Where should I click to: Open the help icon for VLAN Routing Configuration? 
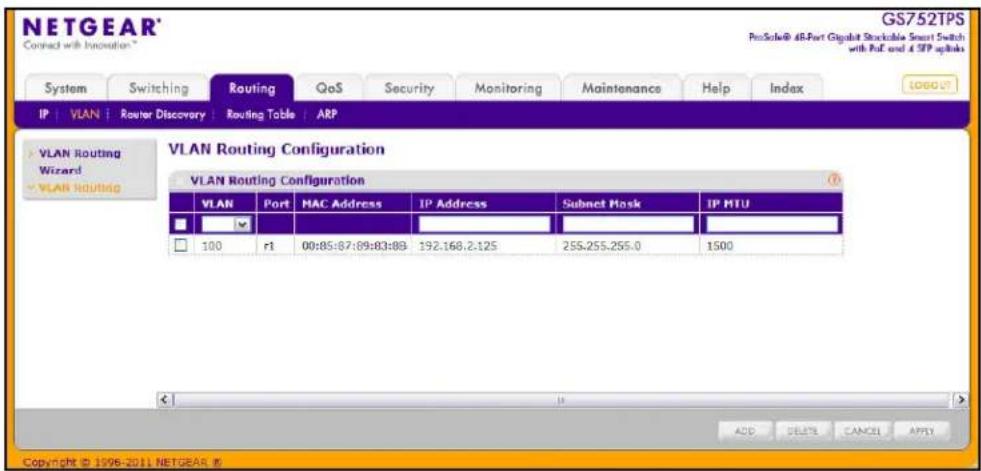coord(833,181)
